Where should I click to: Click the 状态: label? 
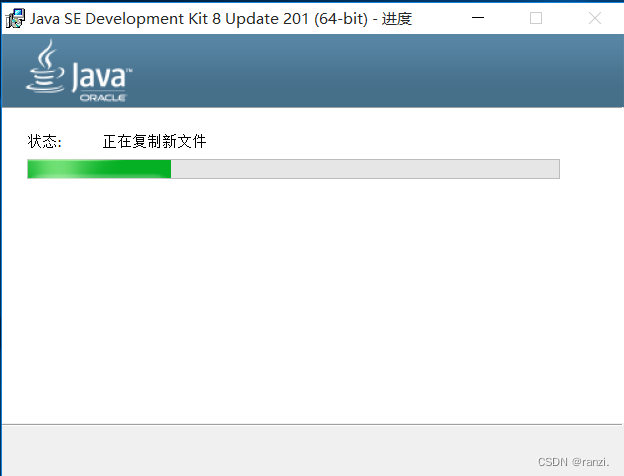coord(45,141)
